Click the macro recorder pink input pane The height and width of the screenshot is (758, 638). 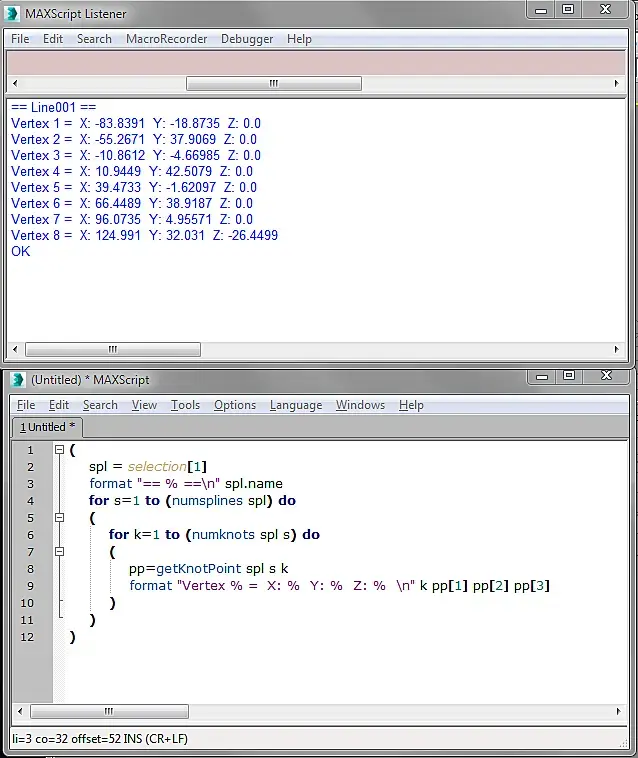pos(317,63)
